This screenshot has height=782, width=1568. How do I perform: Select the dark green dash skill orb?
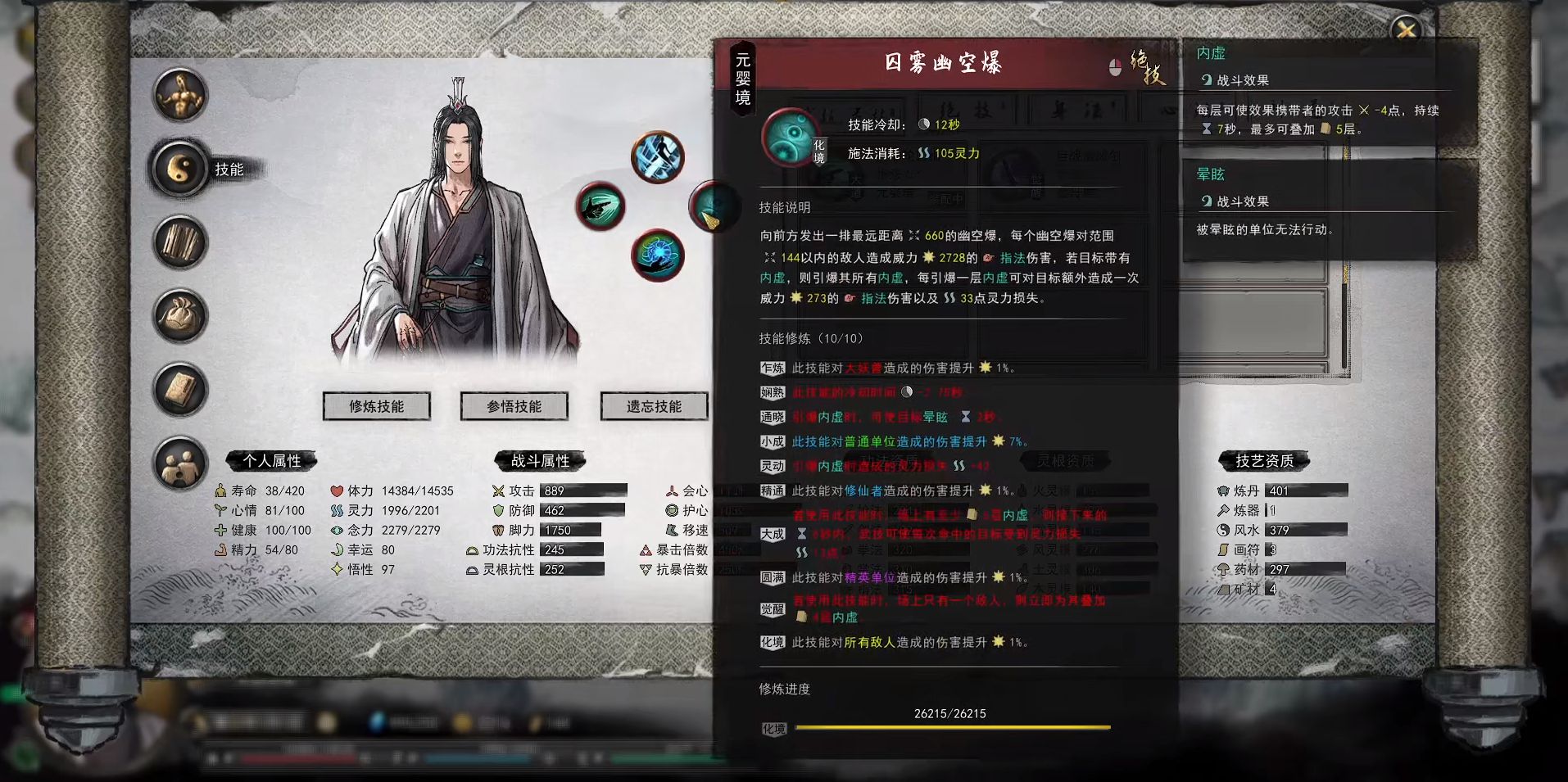[x=600, y=206]
